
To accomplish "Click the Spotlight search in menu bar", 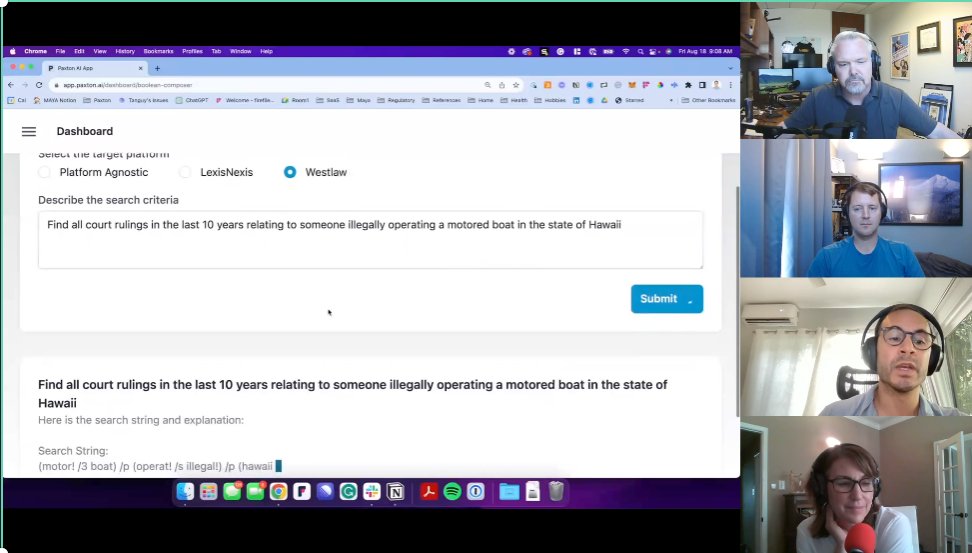I will tap(640, 51).
